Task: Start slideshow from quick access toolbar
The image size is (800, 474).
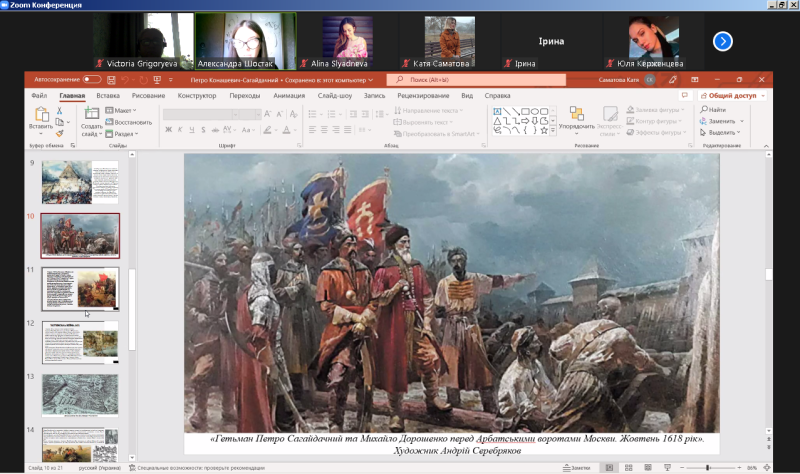Action: point(157,80)
